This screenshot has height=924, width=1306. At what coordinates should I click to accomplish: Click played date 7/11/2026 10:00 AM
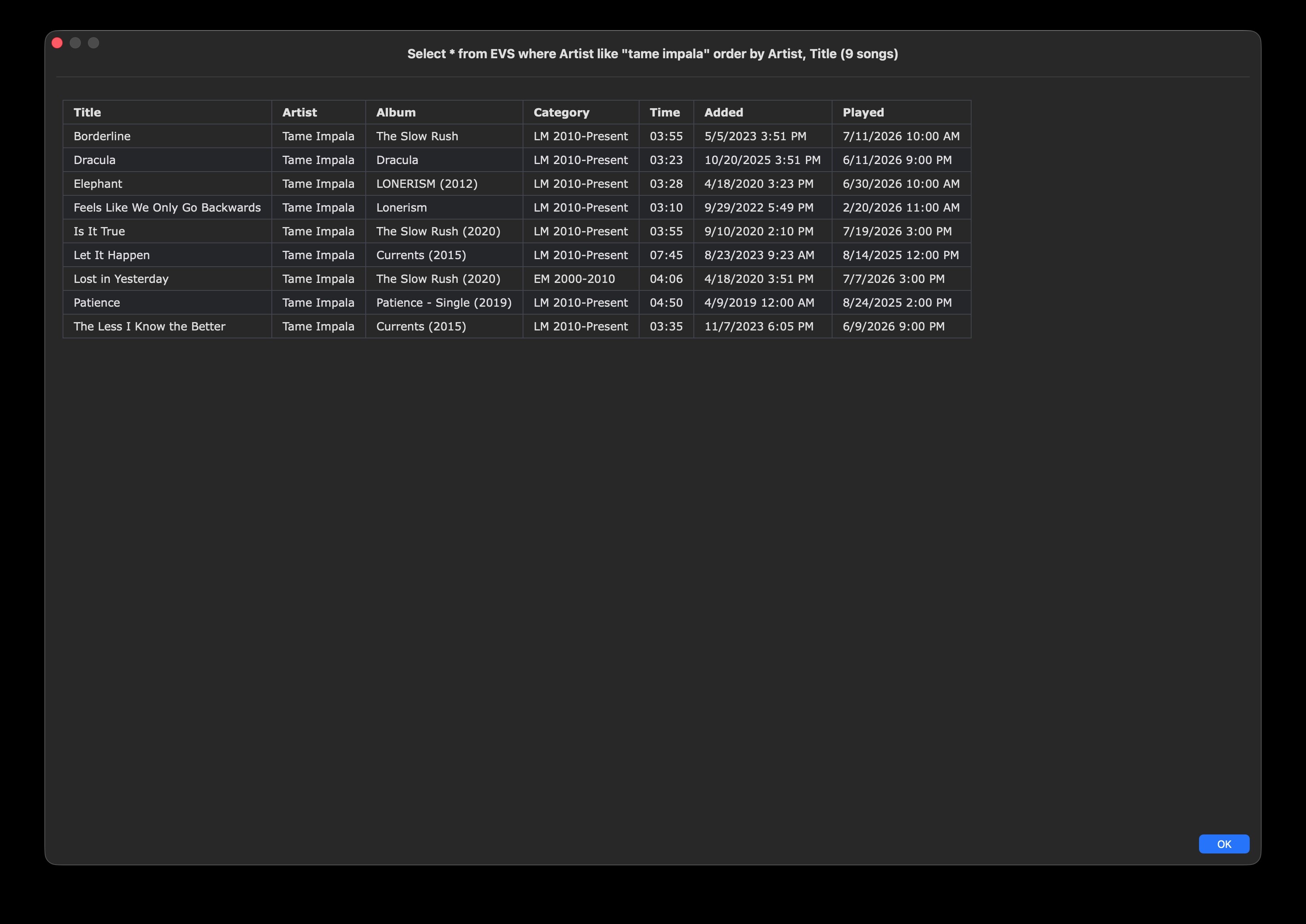click(x=901, y=136)
